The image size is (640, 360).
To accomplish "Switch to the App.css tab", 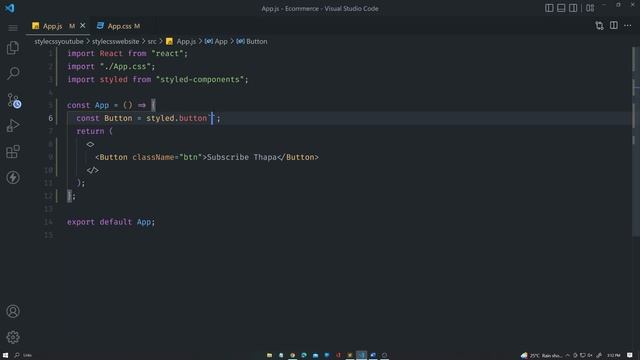I will tap(119, 26).
